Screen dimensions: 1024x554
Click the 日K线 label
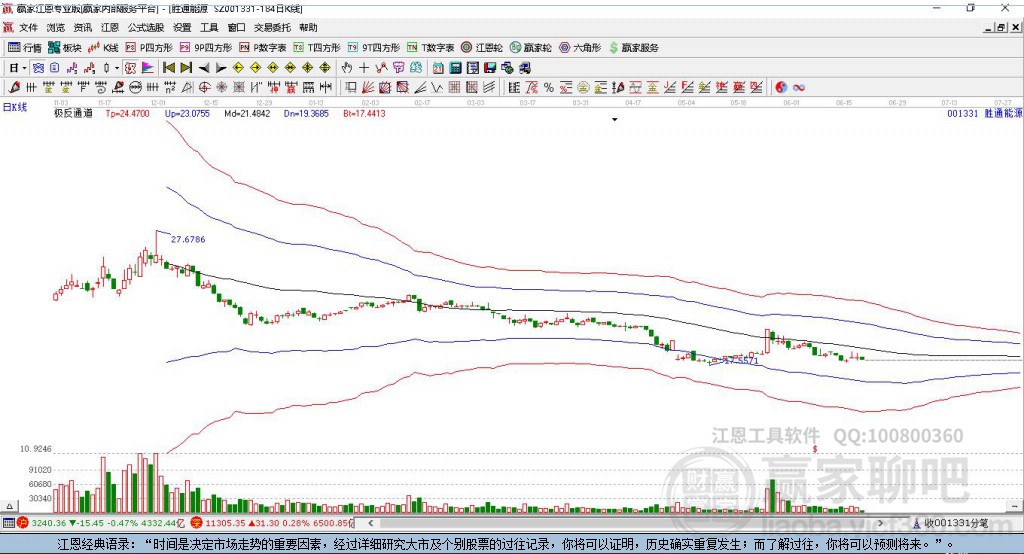pyautogui.click(x=15, y=106)
